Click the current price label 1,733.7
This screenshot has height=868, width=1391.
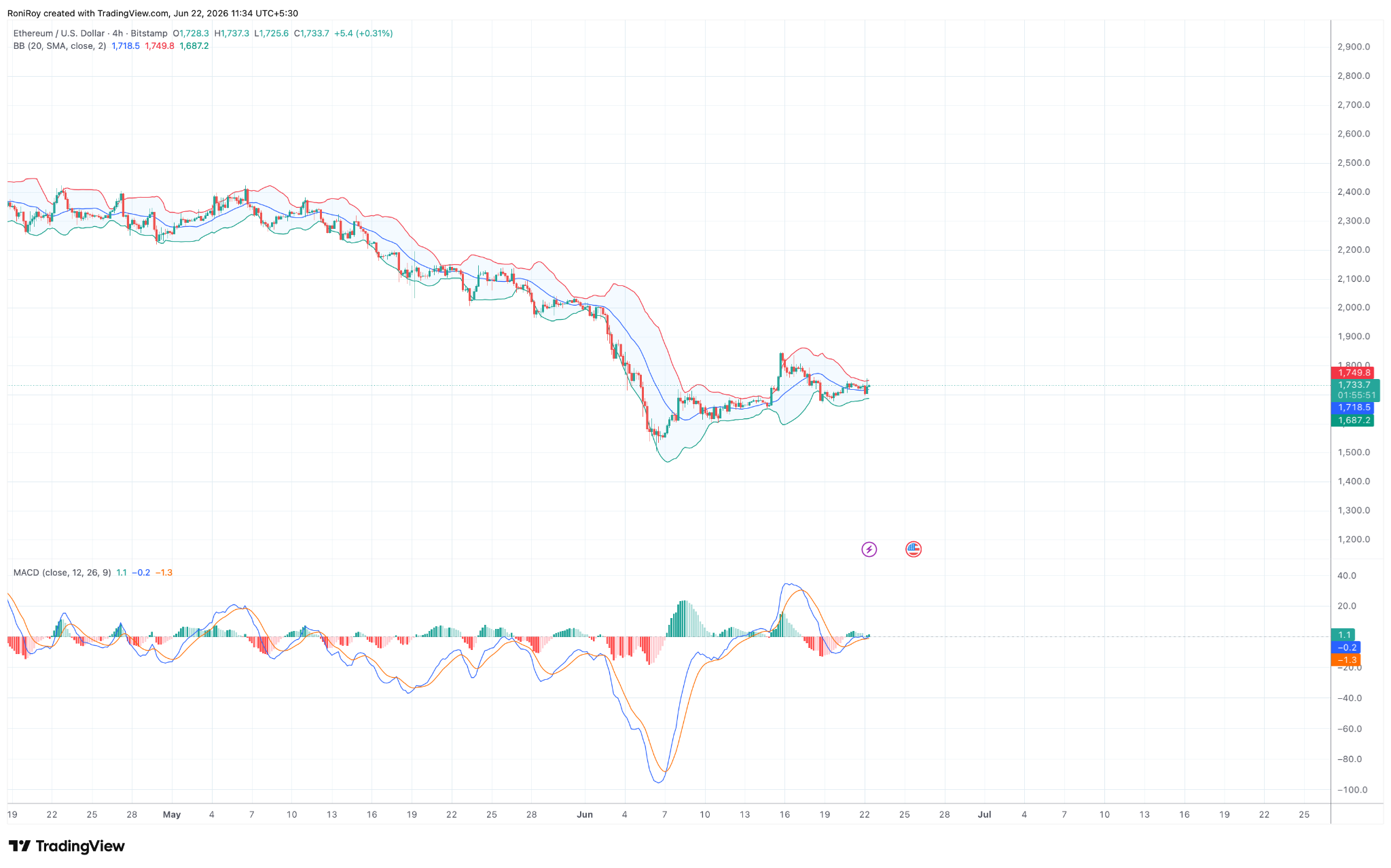pyautogui.click(x=1356, y=385)
